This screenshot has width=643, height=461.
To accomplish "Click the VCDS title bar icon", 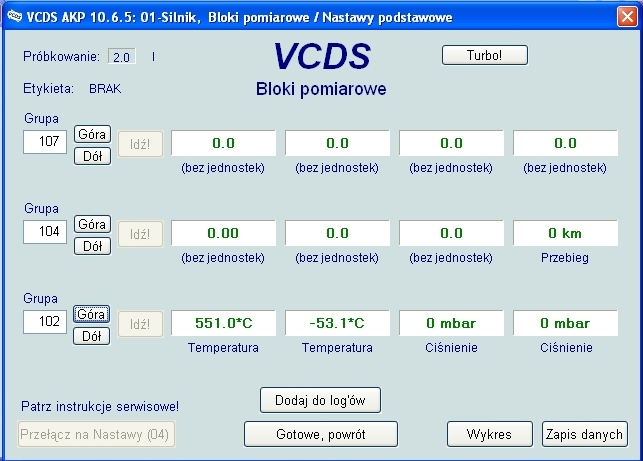I will point(14,17).
